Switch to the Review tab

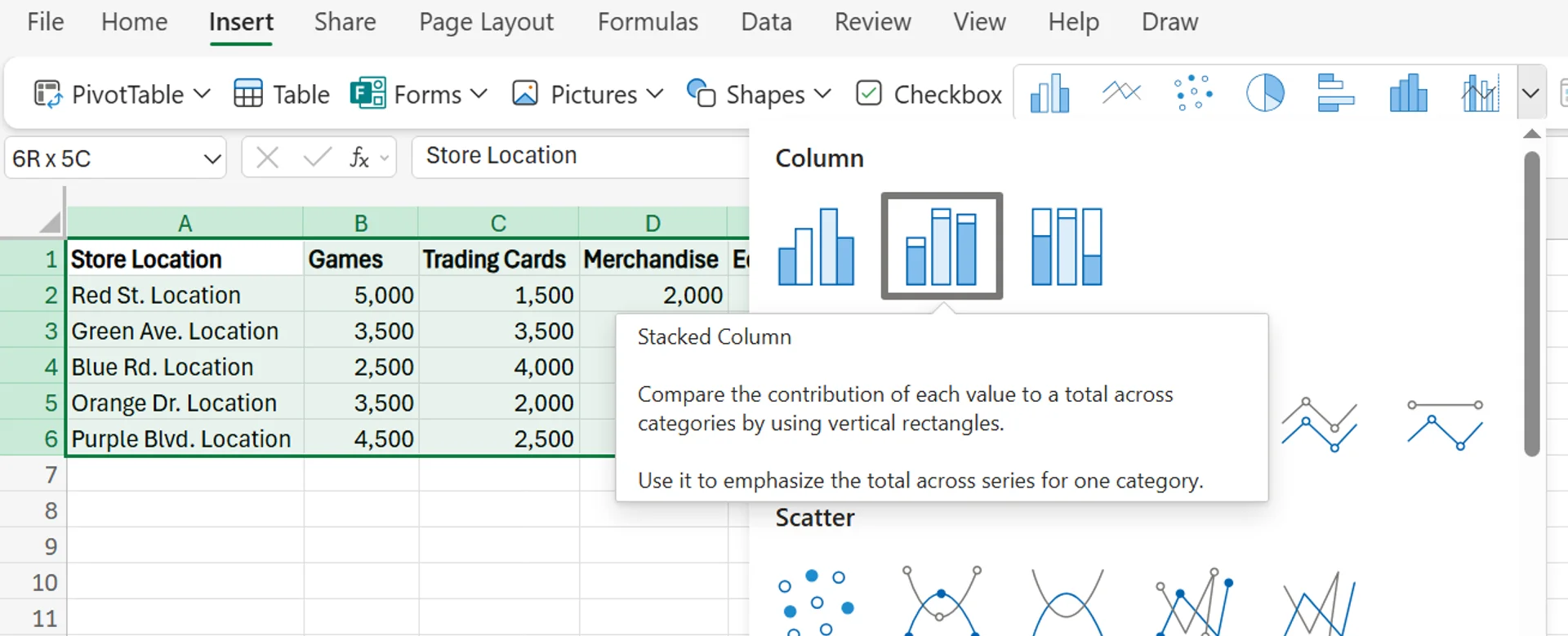[x=872, y=22]
